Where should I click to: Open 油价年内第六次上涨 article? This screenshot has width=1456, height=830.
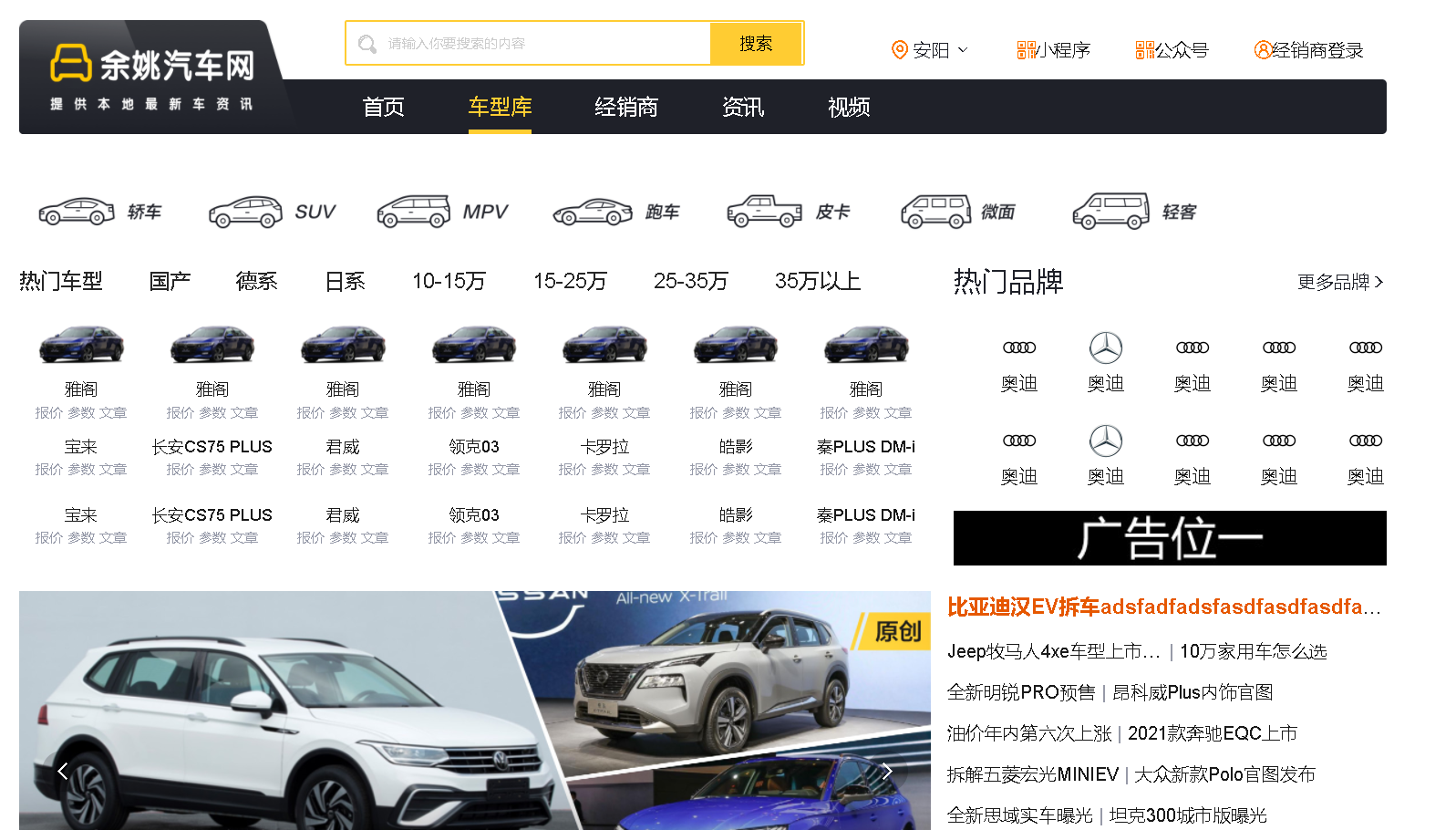1029,733
